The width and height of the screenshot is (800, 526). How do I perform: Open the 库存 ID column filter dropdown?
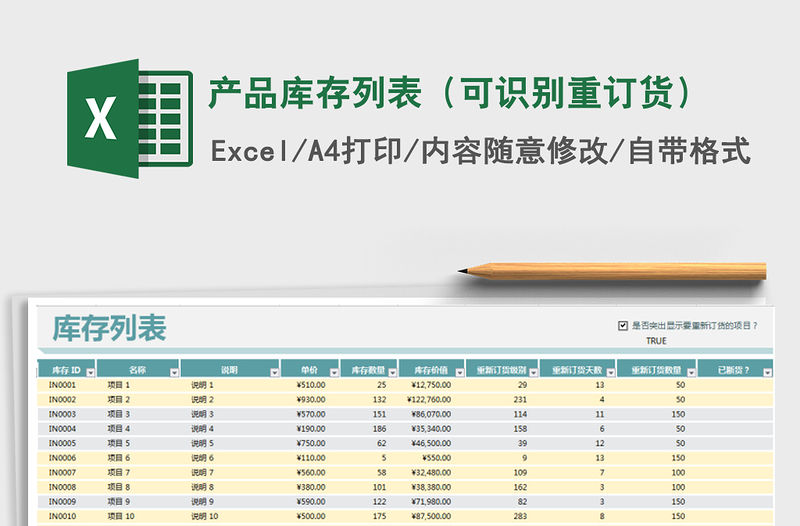click(x=91, y=371)
